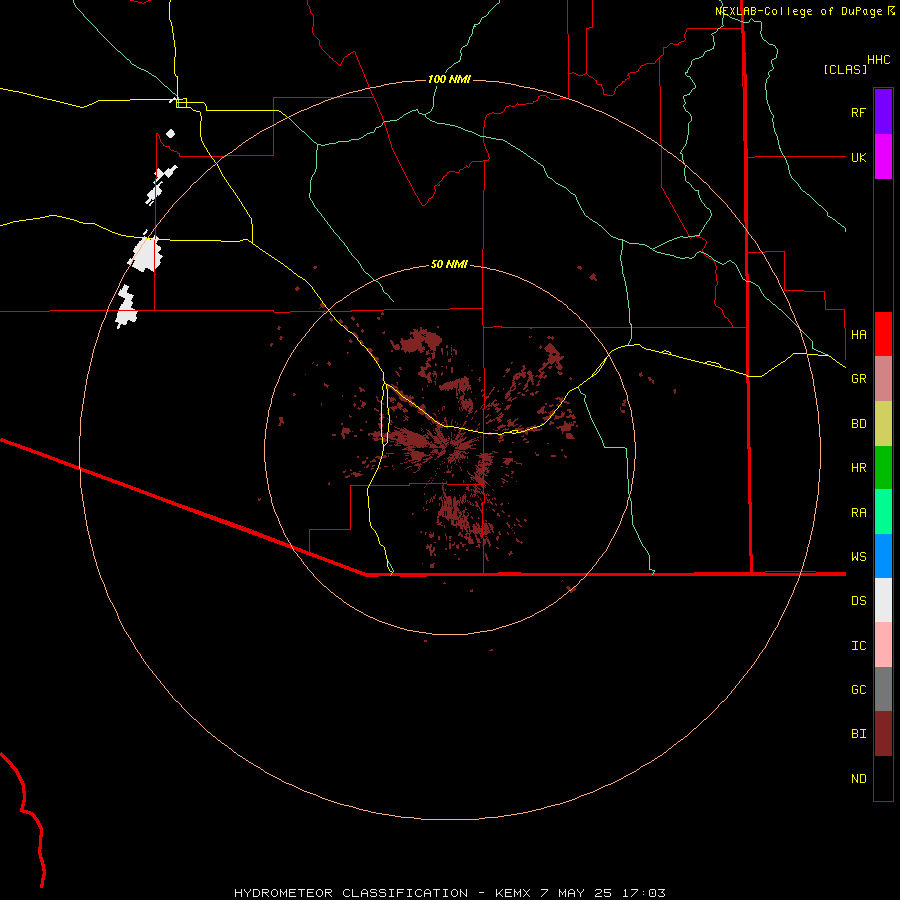The height and width of the screenshot is (900, 900).
Task: Click the IC light pink legend swatch
Action: tap(883, 645)
